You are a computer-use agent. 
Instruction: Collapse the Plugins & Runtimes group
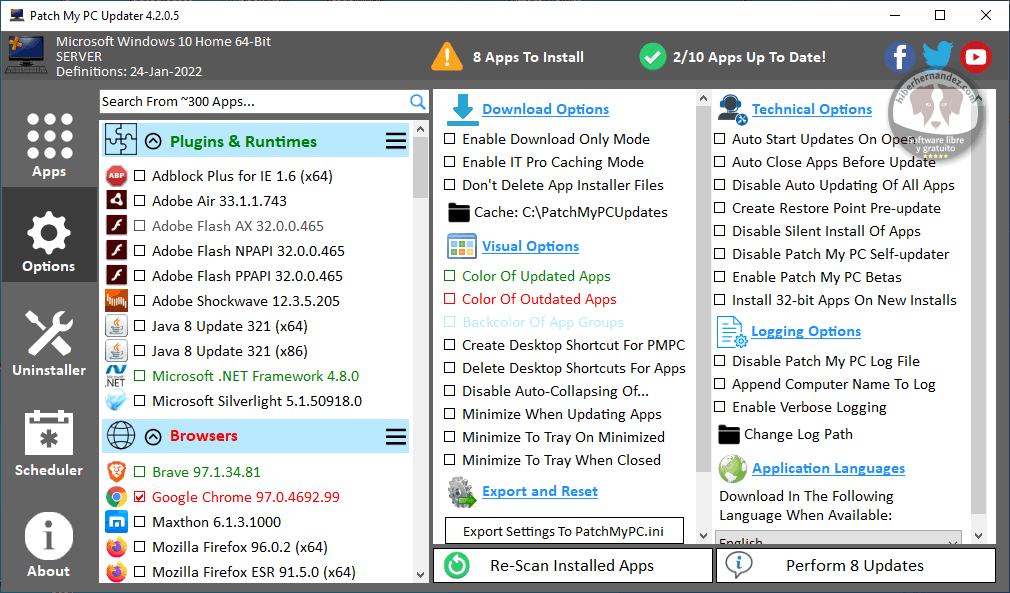[x=153, y=141]
